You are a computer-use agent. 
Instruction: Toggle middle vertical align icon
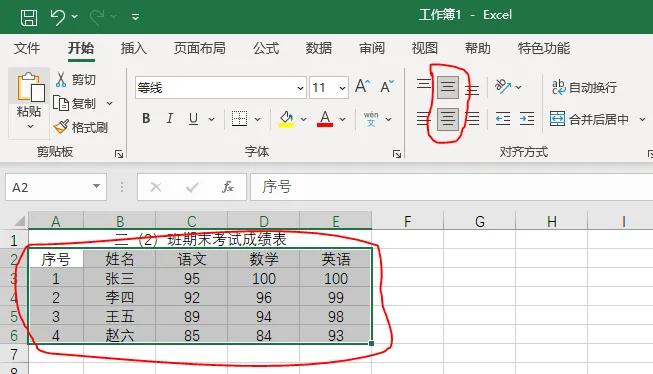[448, 87]
